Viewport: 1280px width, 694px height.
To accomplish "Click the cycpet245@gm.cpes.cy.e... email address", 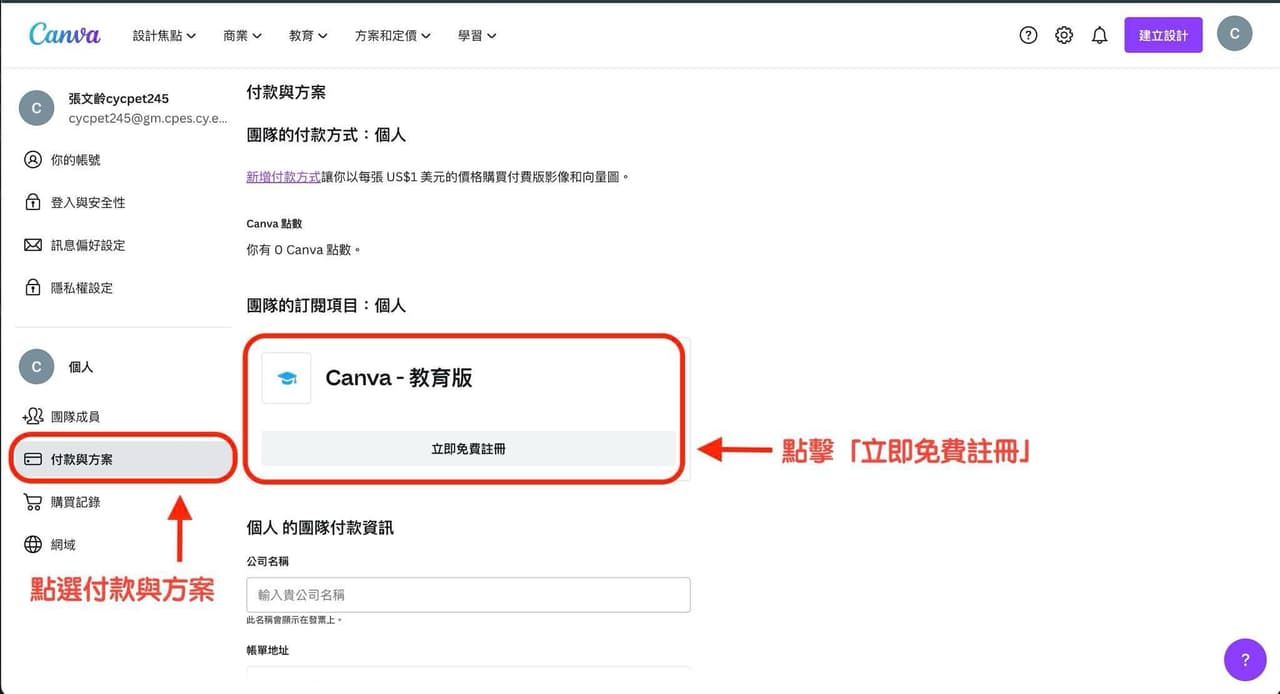I will coord(148,118).
